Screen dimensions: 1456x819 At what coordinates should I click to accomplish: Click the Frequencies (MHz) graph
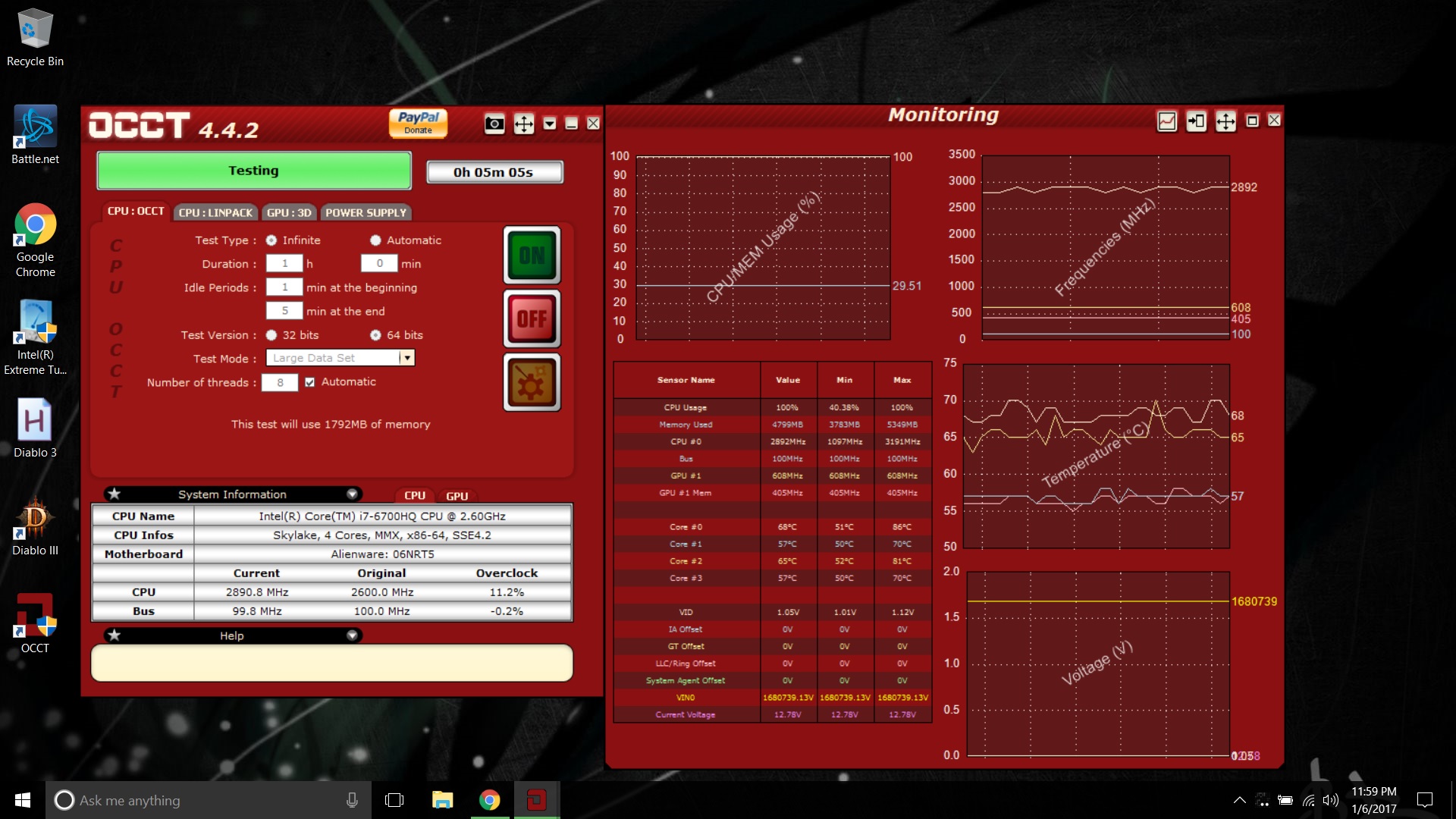(x=1106, y=248)
